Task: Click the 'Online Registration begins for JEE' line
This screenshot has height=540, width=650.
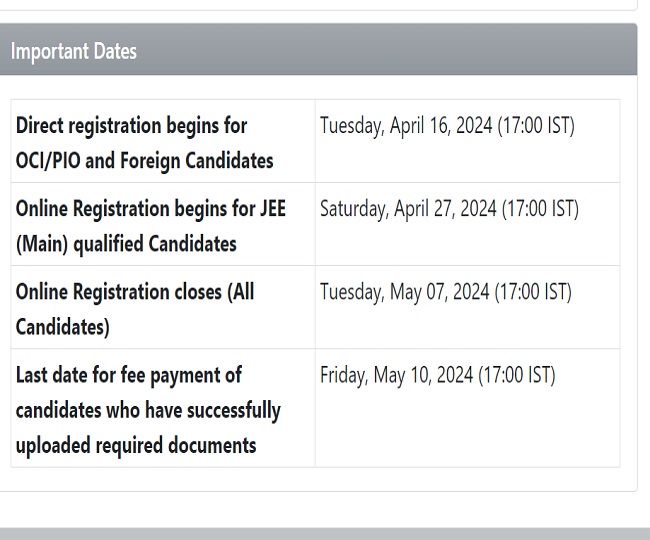Action: [x=150, y=209]
